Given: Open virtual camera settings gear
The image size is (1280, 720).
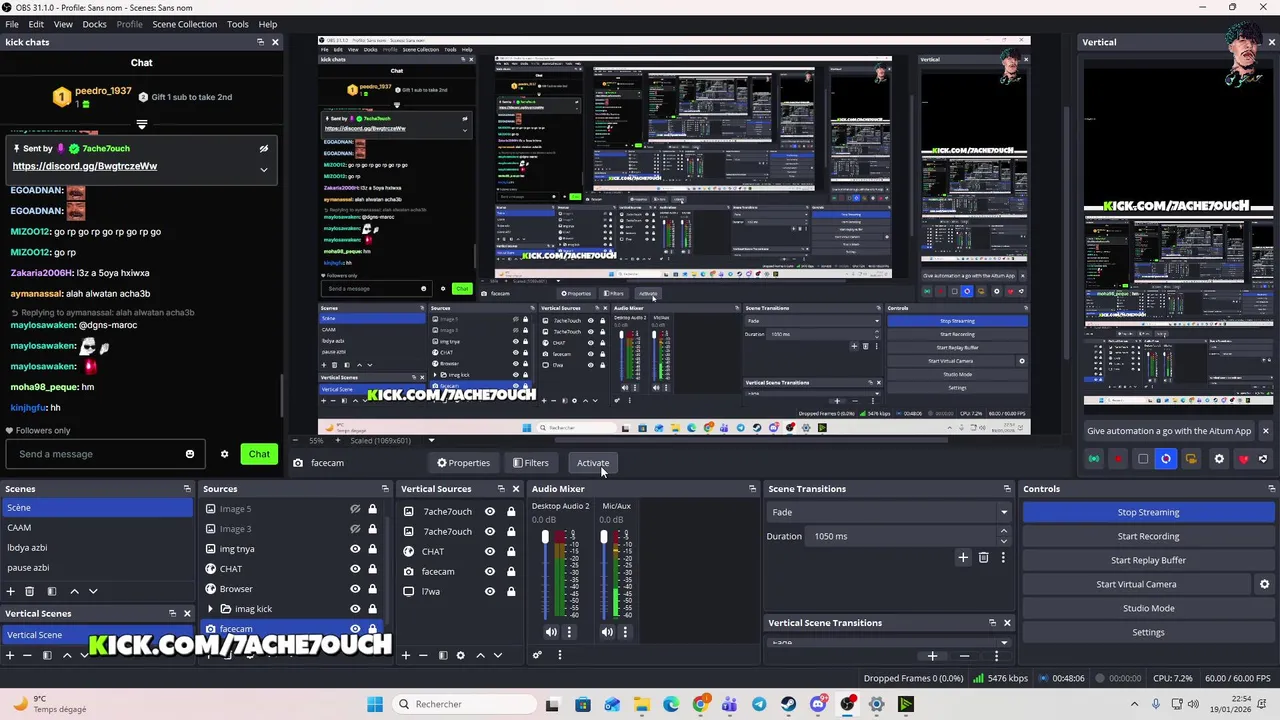Looking at the screenshot, I should [x=1264, y=584].
